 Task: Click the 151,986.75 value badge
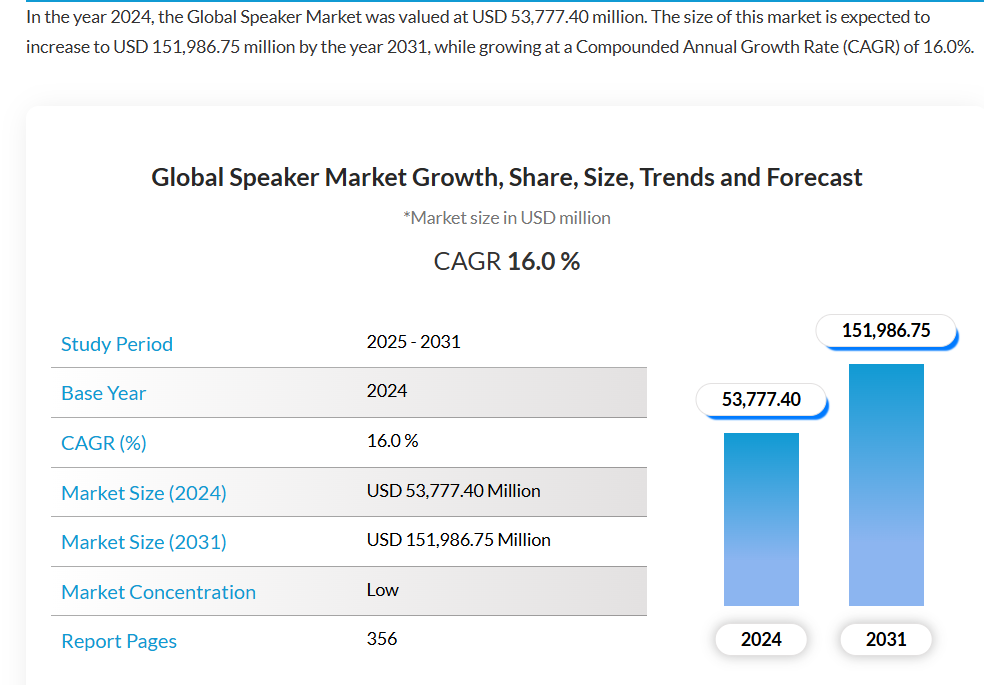point(886,331)
